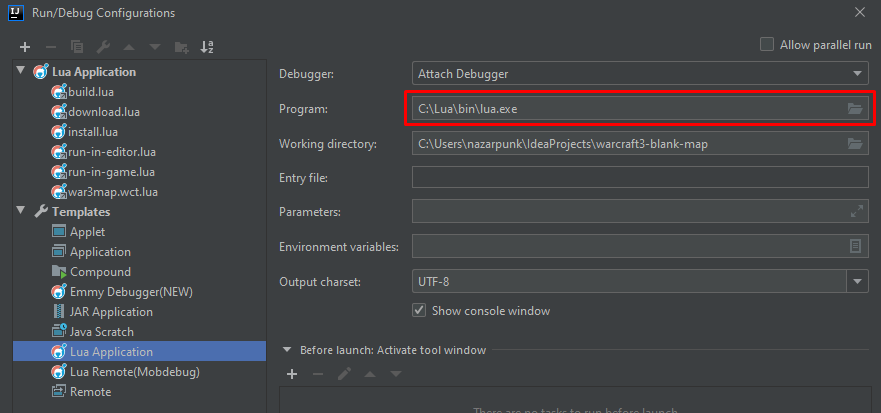Uncheck Show console window checkbox

419,311
